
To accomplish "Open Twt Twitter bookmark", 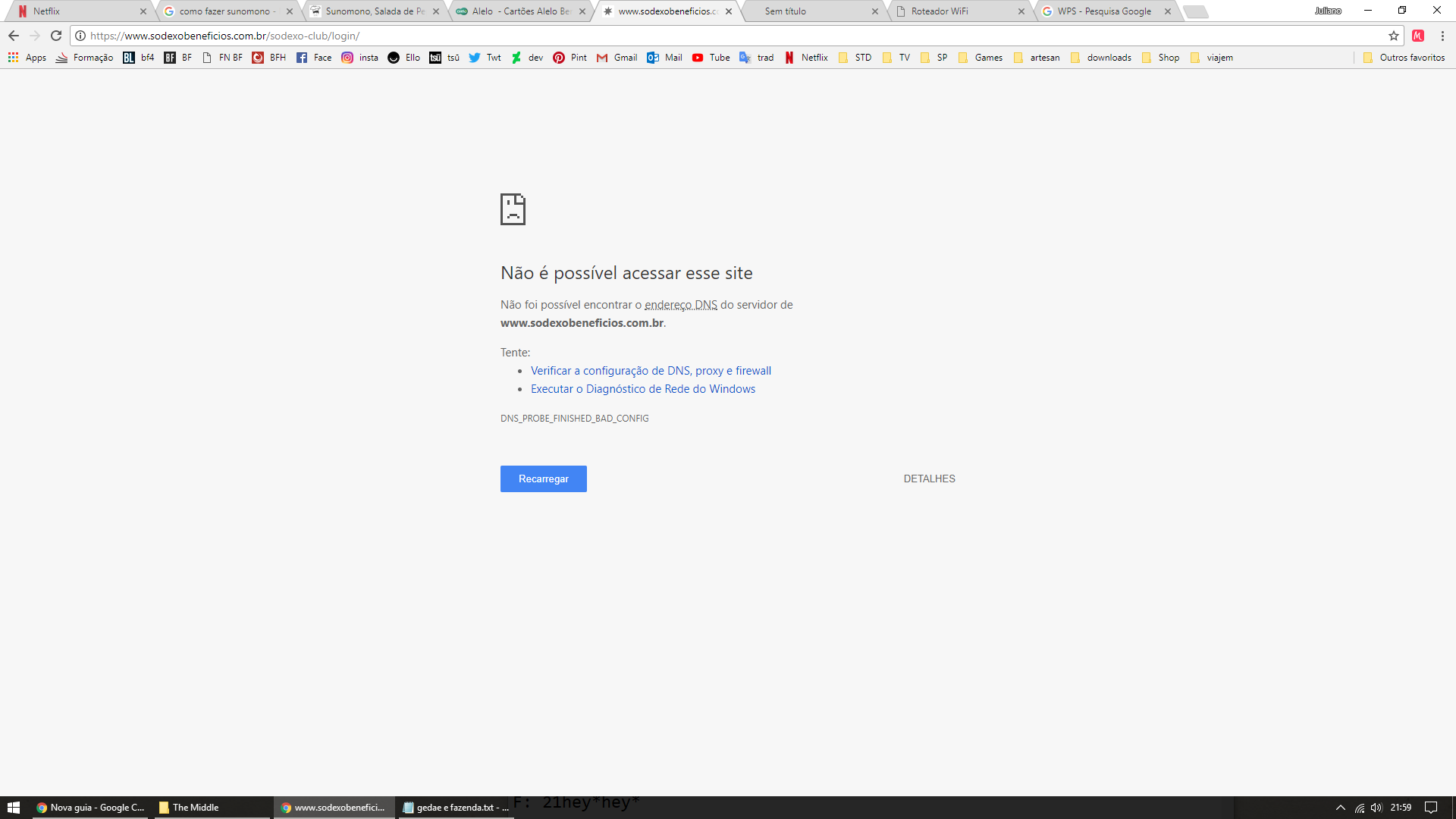I will 485,58.
